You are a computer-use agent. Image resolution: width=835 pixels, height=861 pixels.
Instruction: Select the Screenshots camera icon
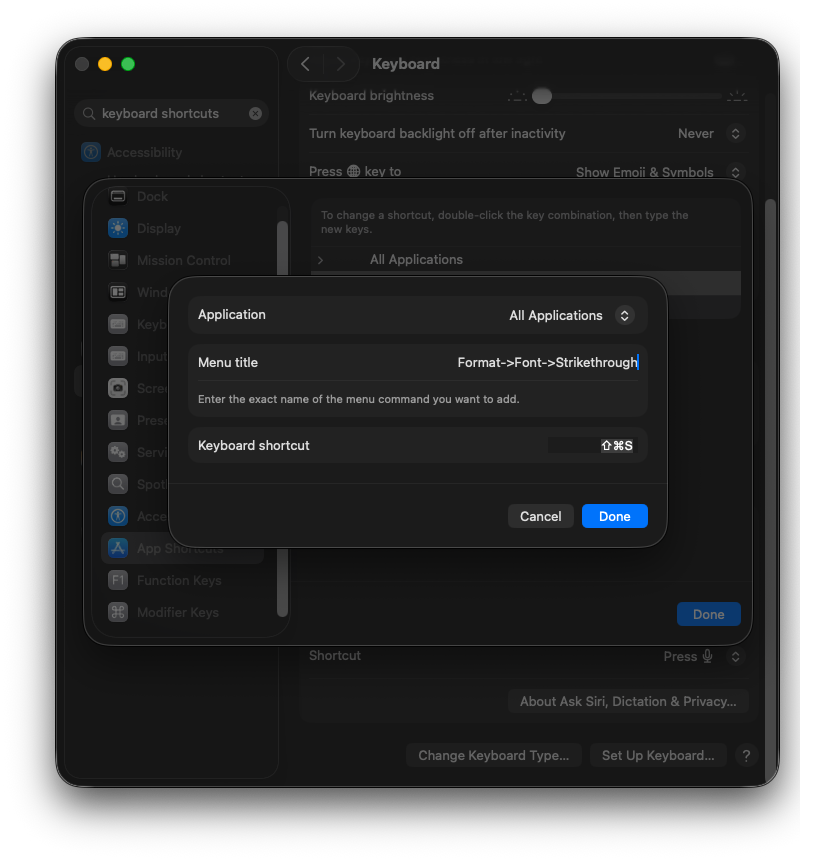click(118, 388)
